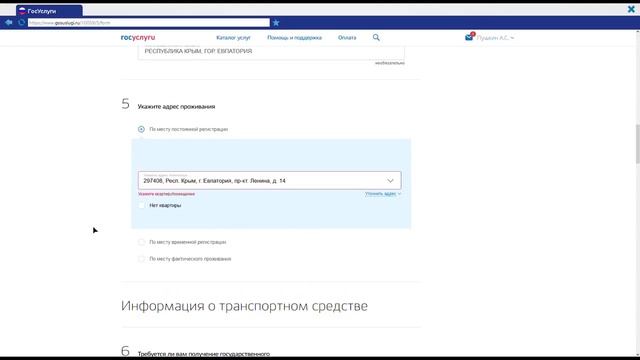Switch to the ГосУслуги browser tab
The height and width of the screenshot is (360, 640).
coord(49,11)
